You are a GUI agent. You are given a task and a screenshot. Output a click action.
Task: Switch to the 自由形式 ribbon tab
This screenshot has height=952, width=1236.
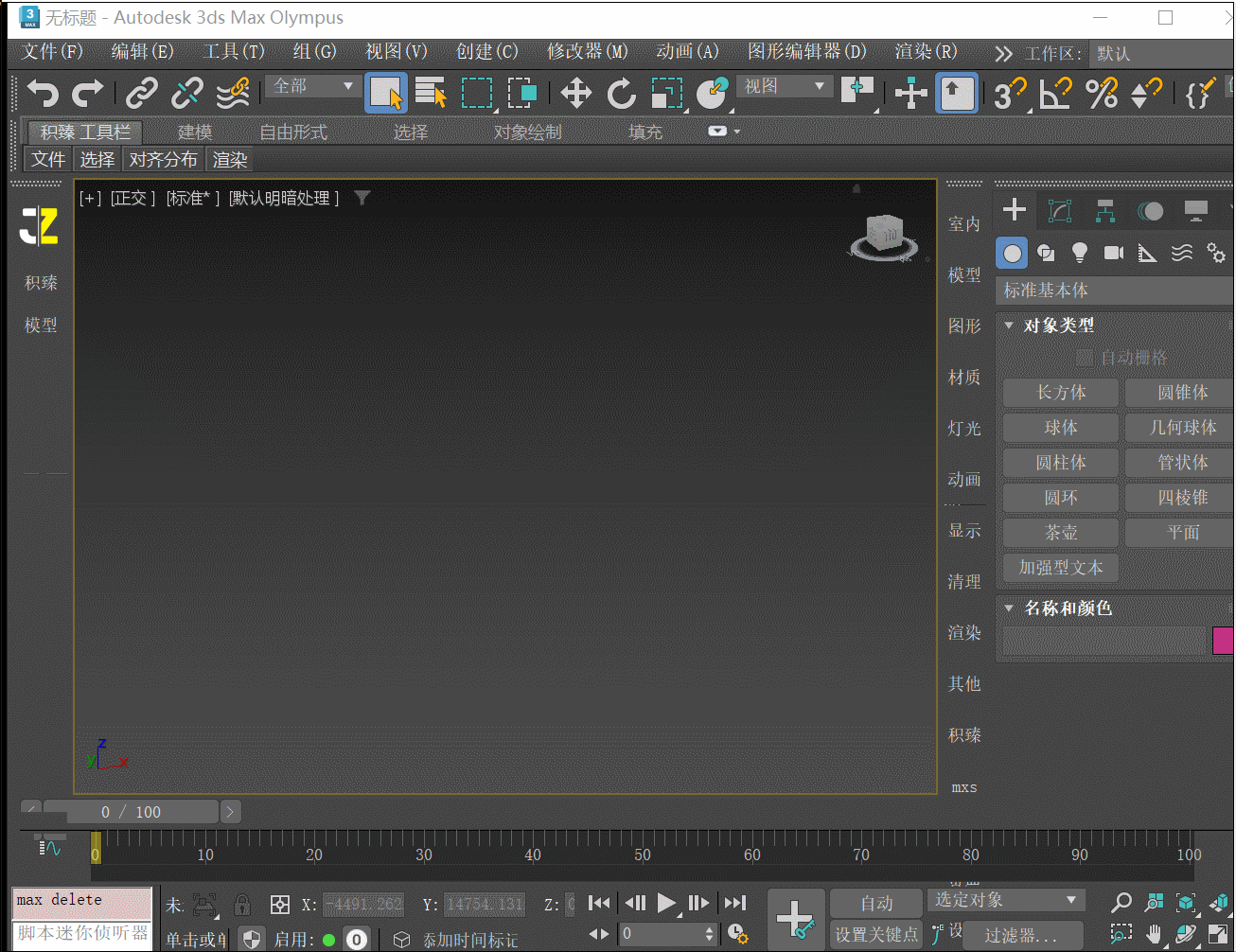tap(293, 132)
